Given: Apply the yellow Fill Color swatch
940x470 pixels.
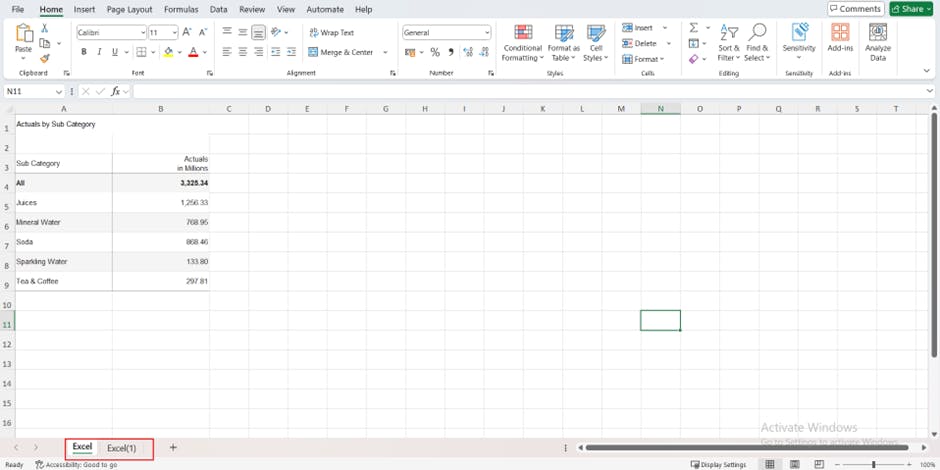Looking at the screenshot, I should [x=168, y=52].
